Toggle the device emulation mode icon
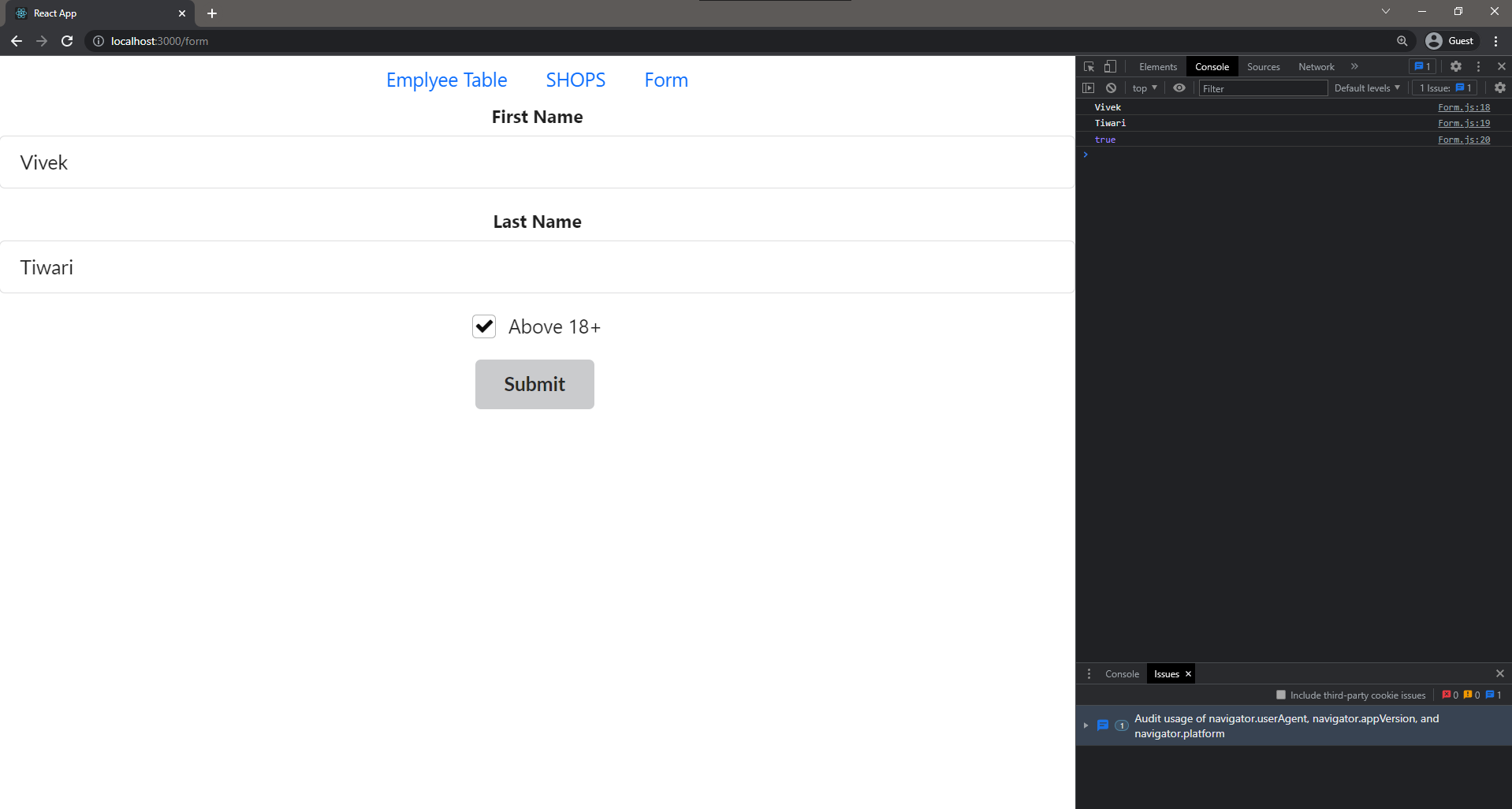 coord(1110,66)
